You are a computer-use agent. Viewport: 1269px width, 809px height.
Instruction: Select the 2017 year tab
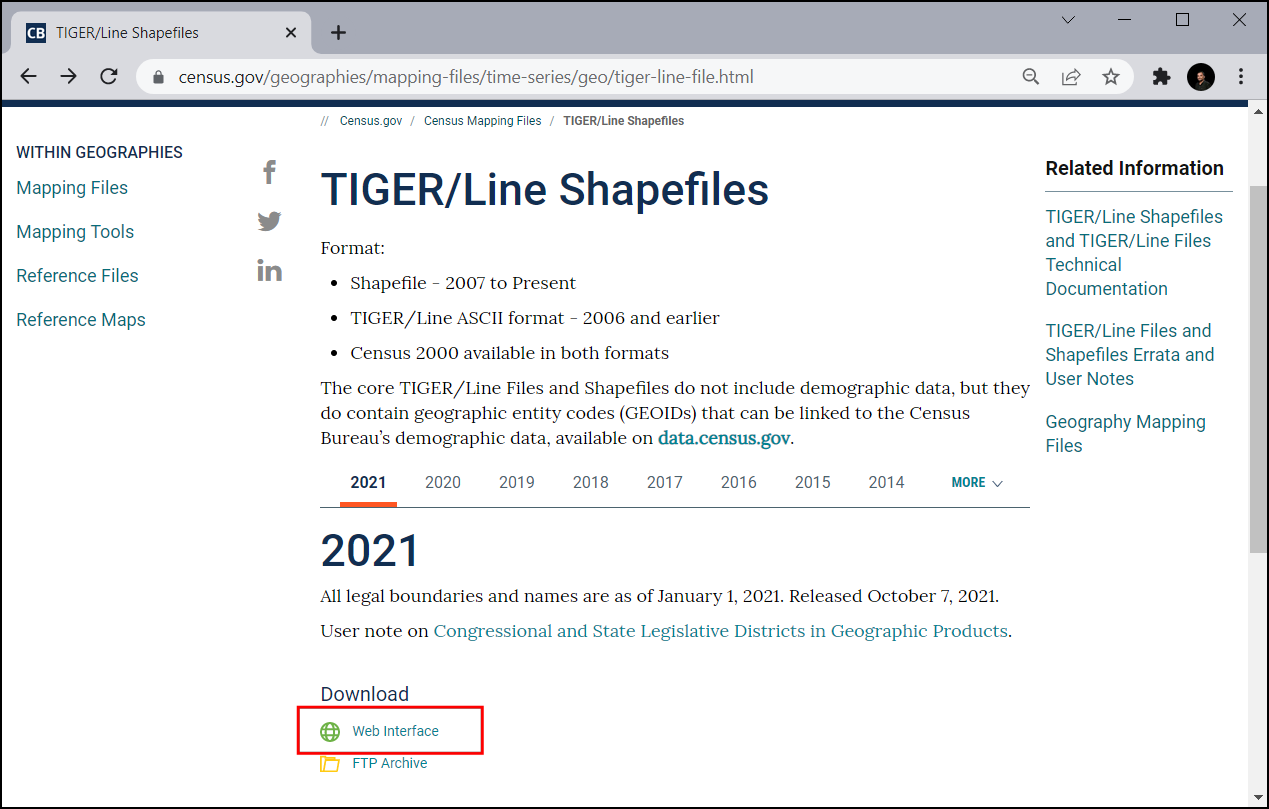[x=664, y=483]
